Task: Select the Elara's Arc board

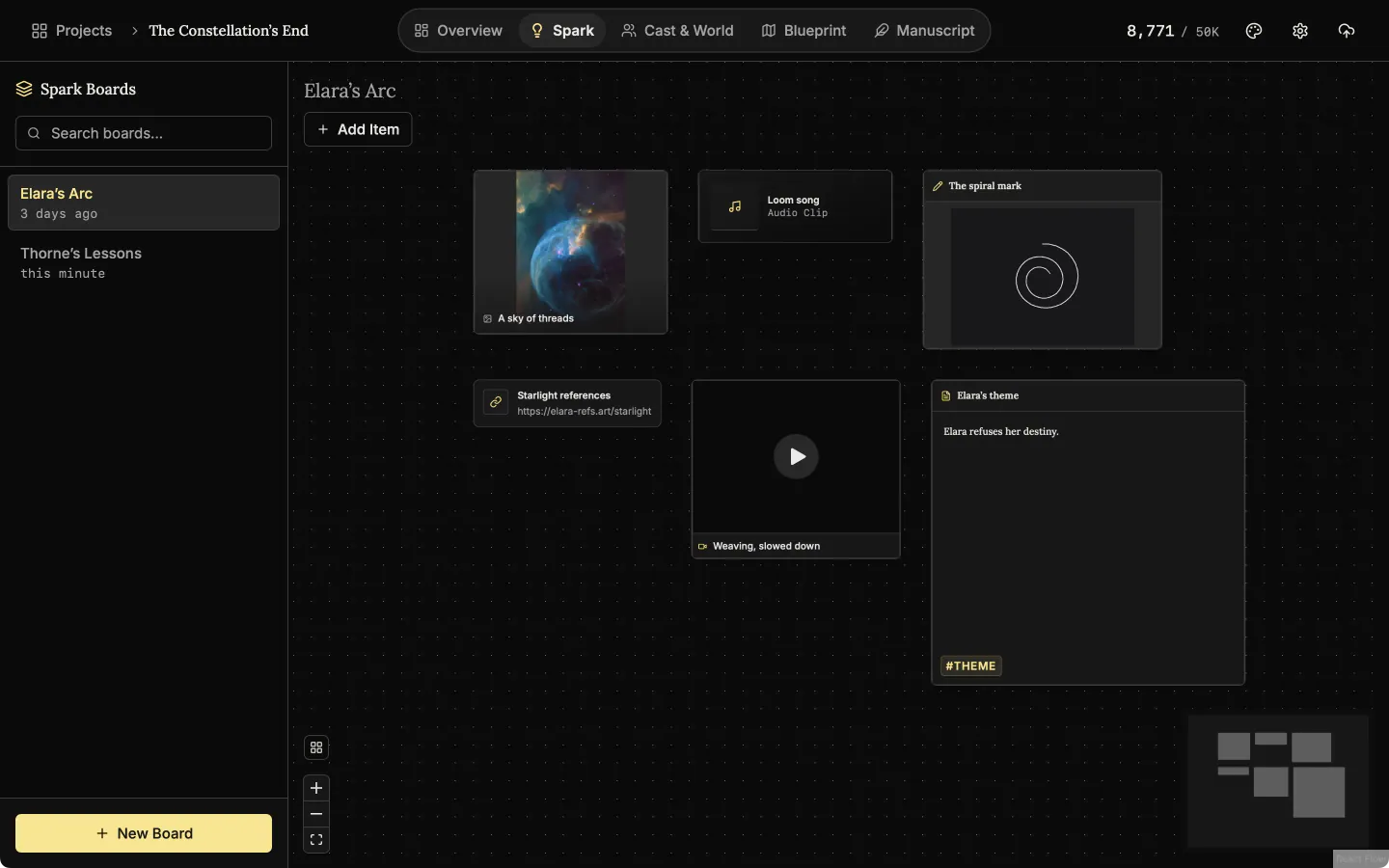Action: point(144,203)
